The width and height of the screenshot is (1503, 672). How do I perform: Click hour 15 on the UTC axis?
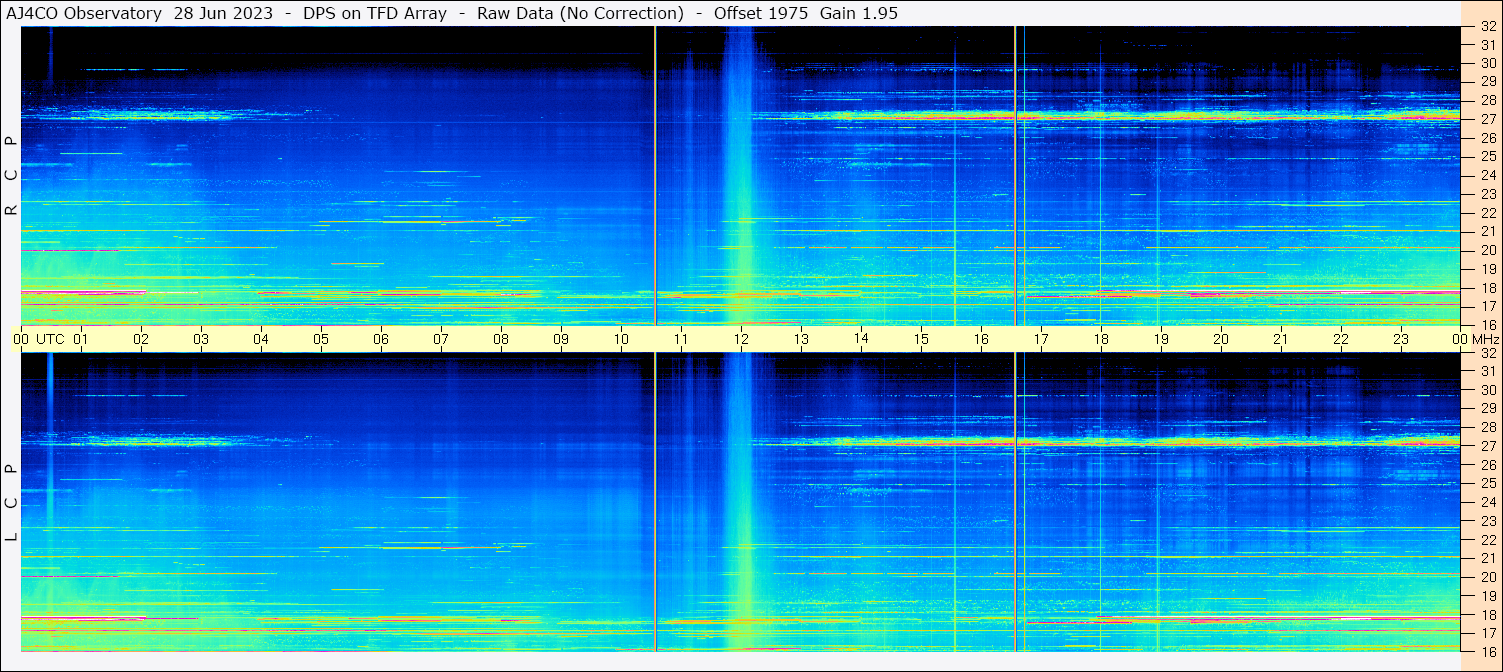[x=921, y=339]
